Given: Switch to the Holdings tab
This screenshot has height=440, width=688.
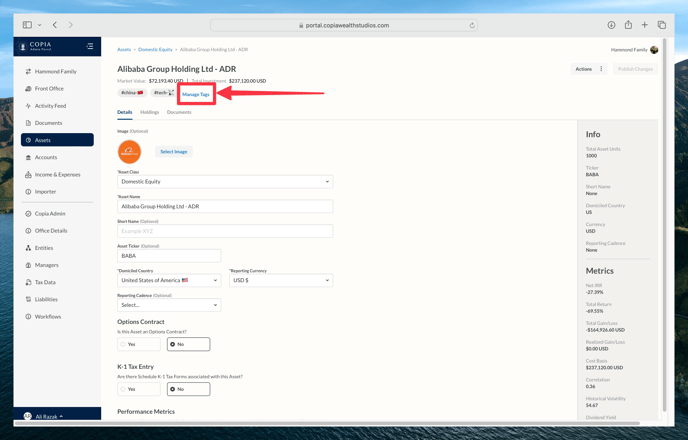Looking at the screenshot, I should pos(150,112).
